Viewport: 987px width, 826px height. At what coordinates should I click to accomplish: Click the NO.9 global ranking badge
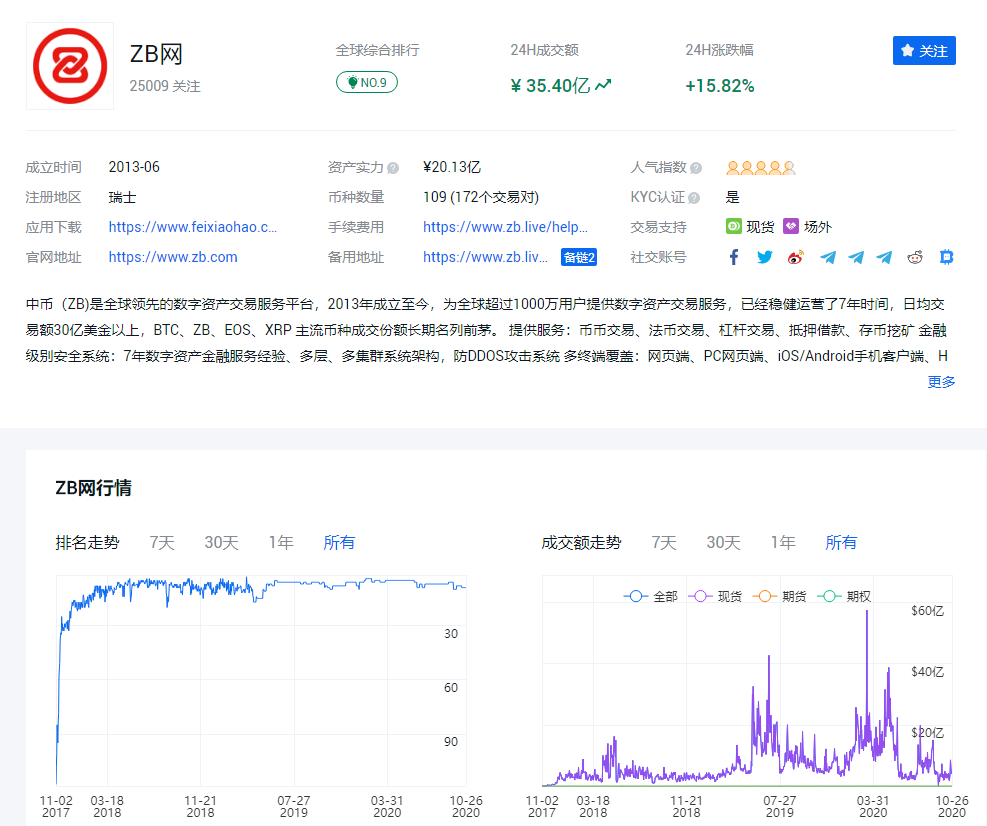[x=367, y=82]
